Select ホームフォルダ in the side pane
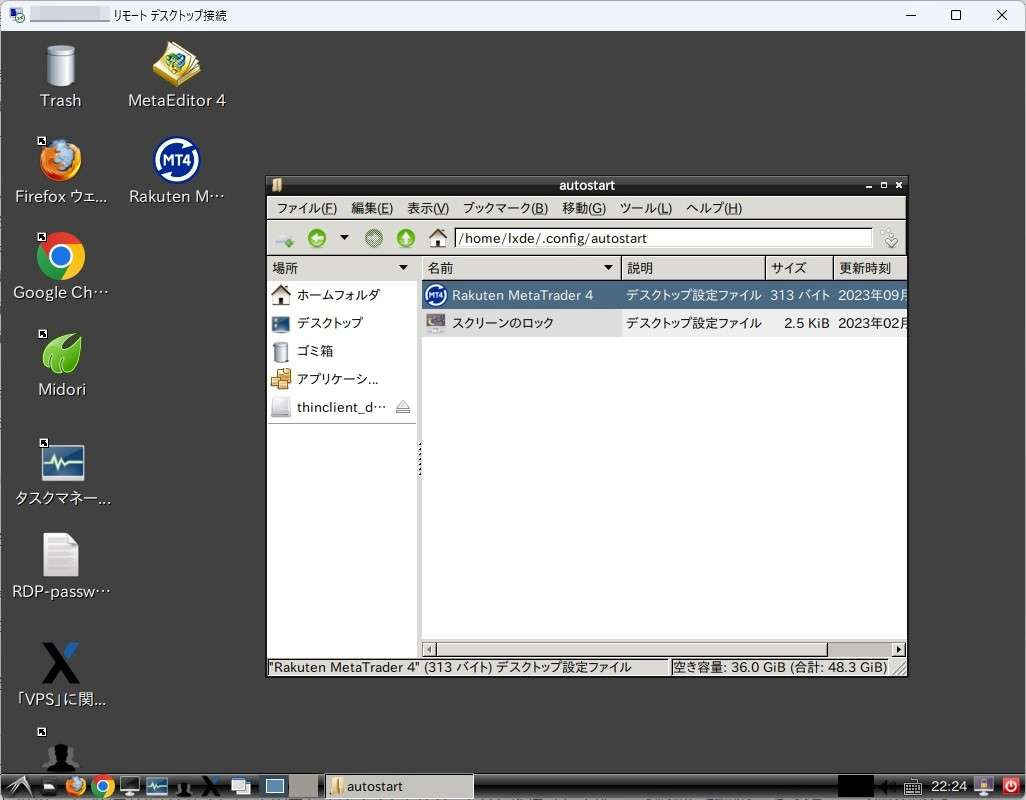Image resolution: width=1026 pixels, height=800 pixels. 342,295
